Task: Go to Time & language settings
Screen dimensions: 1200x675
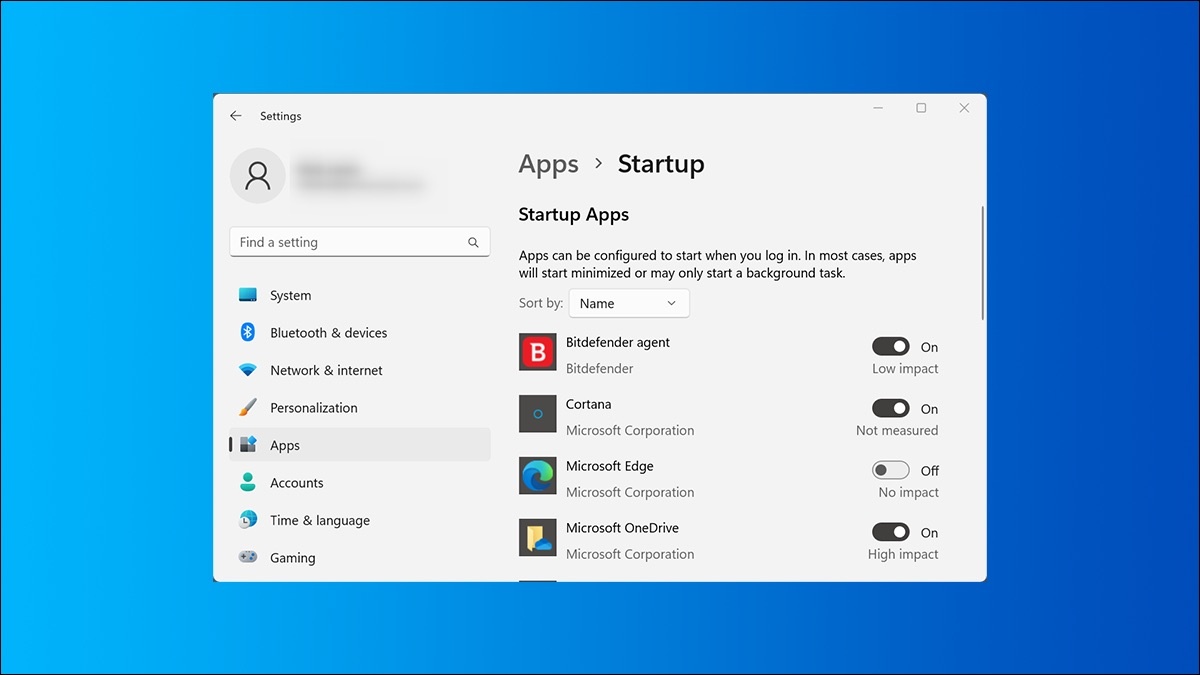Action: click(319, 520)
